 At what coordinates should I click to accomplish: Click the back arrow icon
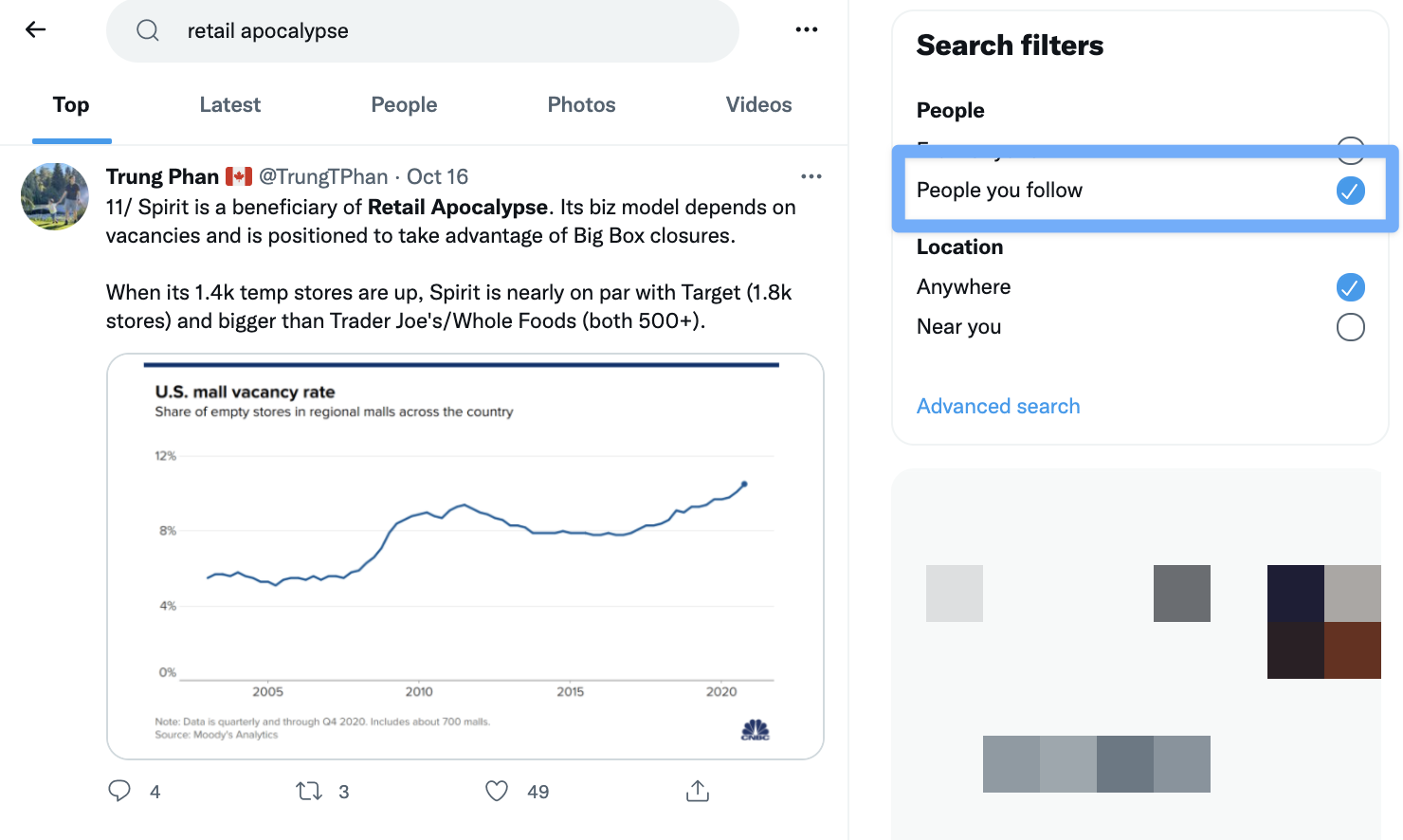pyautogui.click(x=36, y=29)
